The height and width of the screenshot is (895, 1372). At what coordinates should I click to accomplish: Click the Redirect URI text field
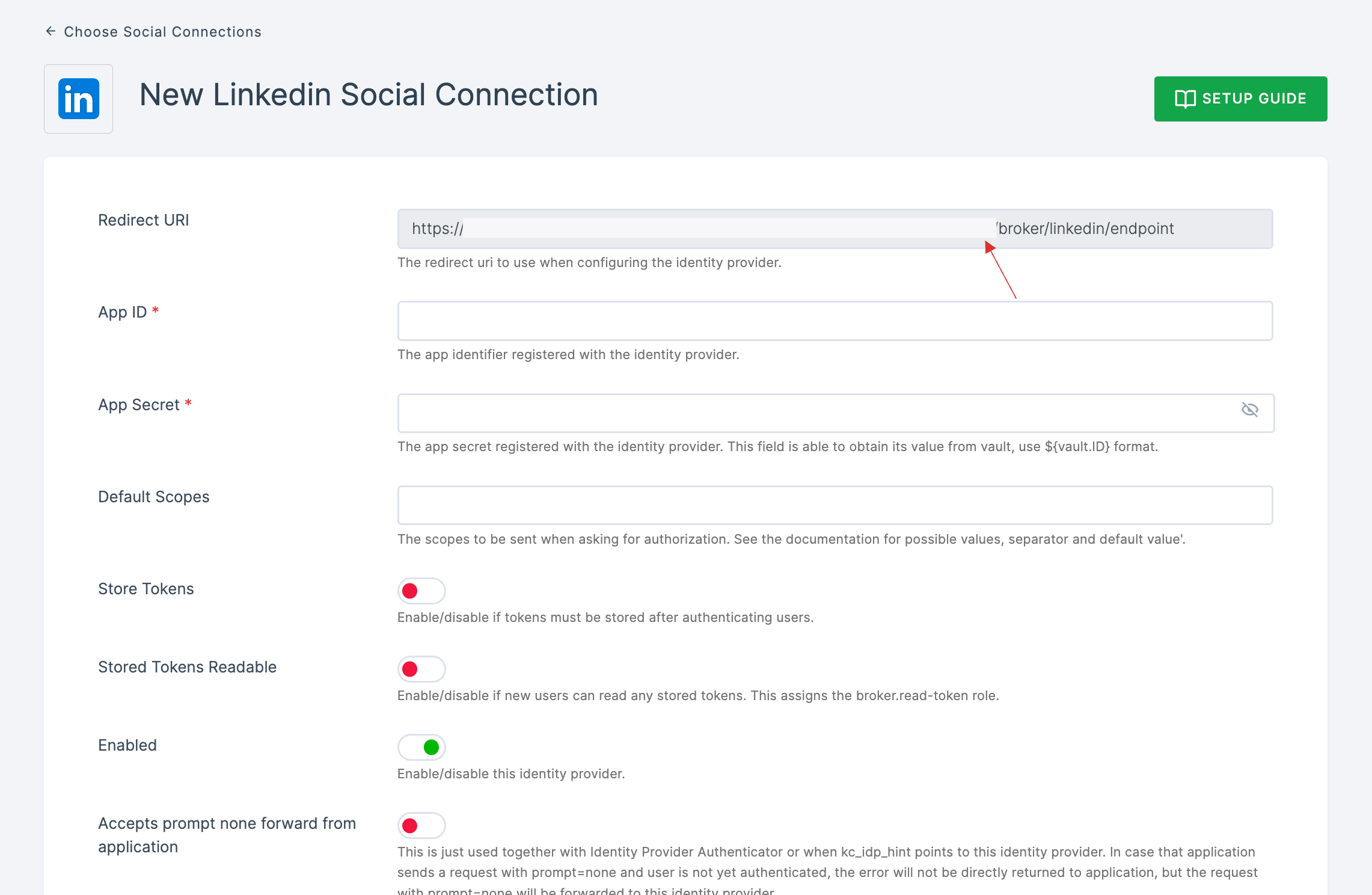[x=835, y=228]
